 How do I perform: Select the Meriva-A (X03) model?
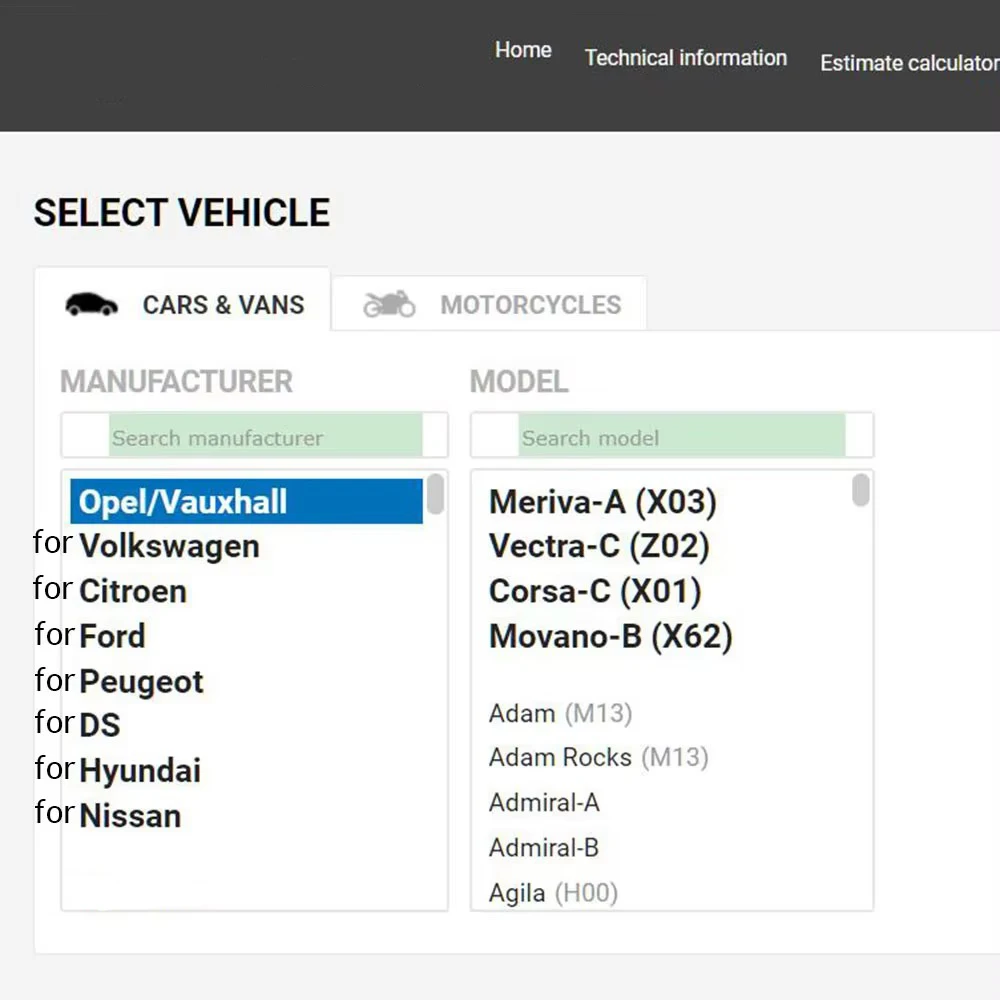602,502
